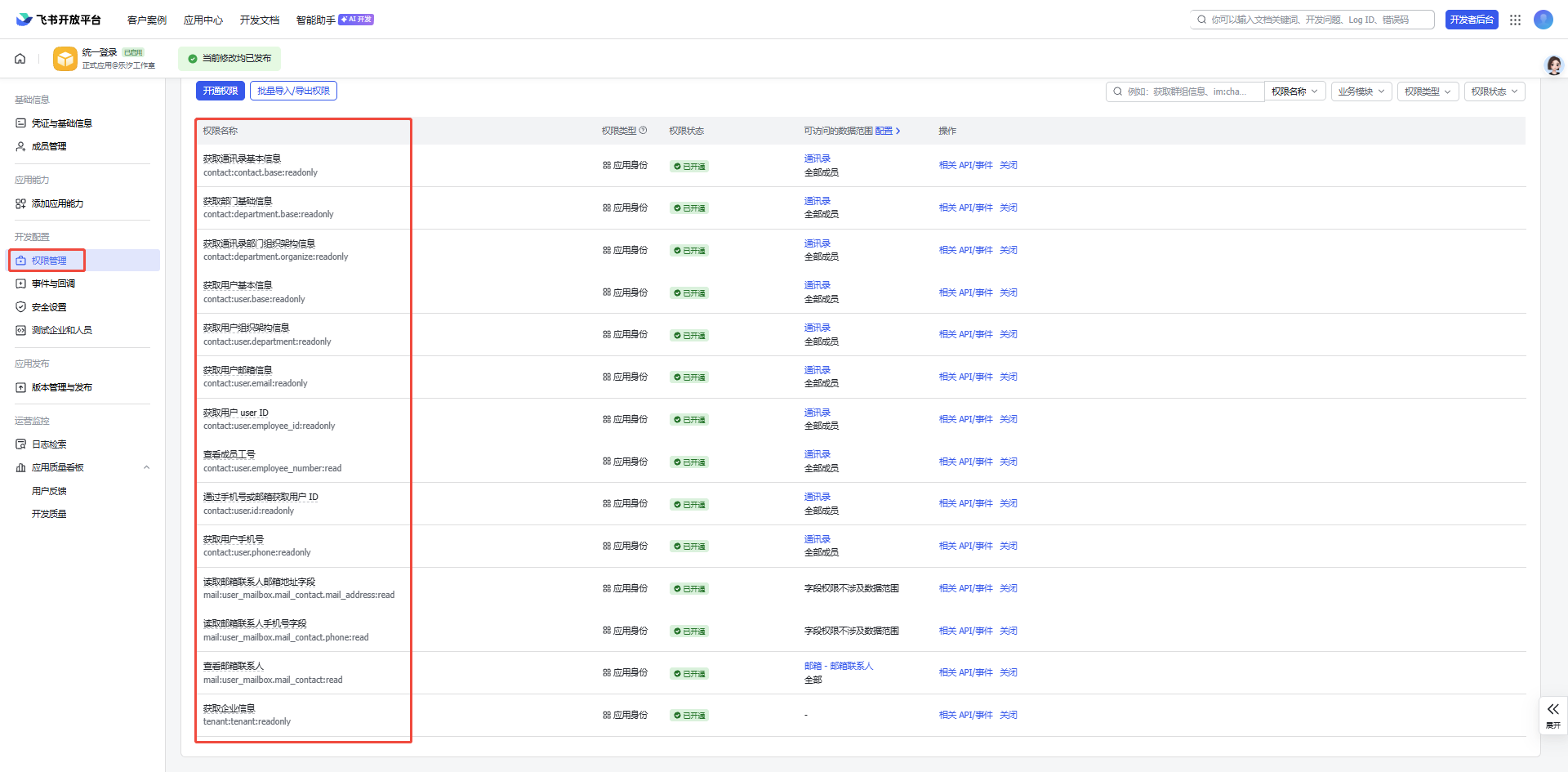The width and height of the screenshot is (1568, 772).
Task: Click the 统一登录 orange app icon
Action: (65, 59)
